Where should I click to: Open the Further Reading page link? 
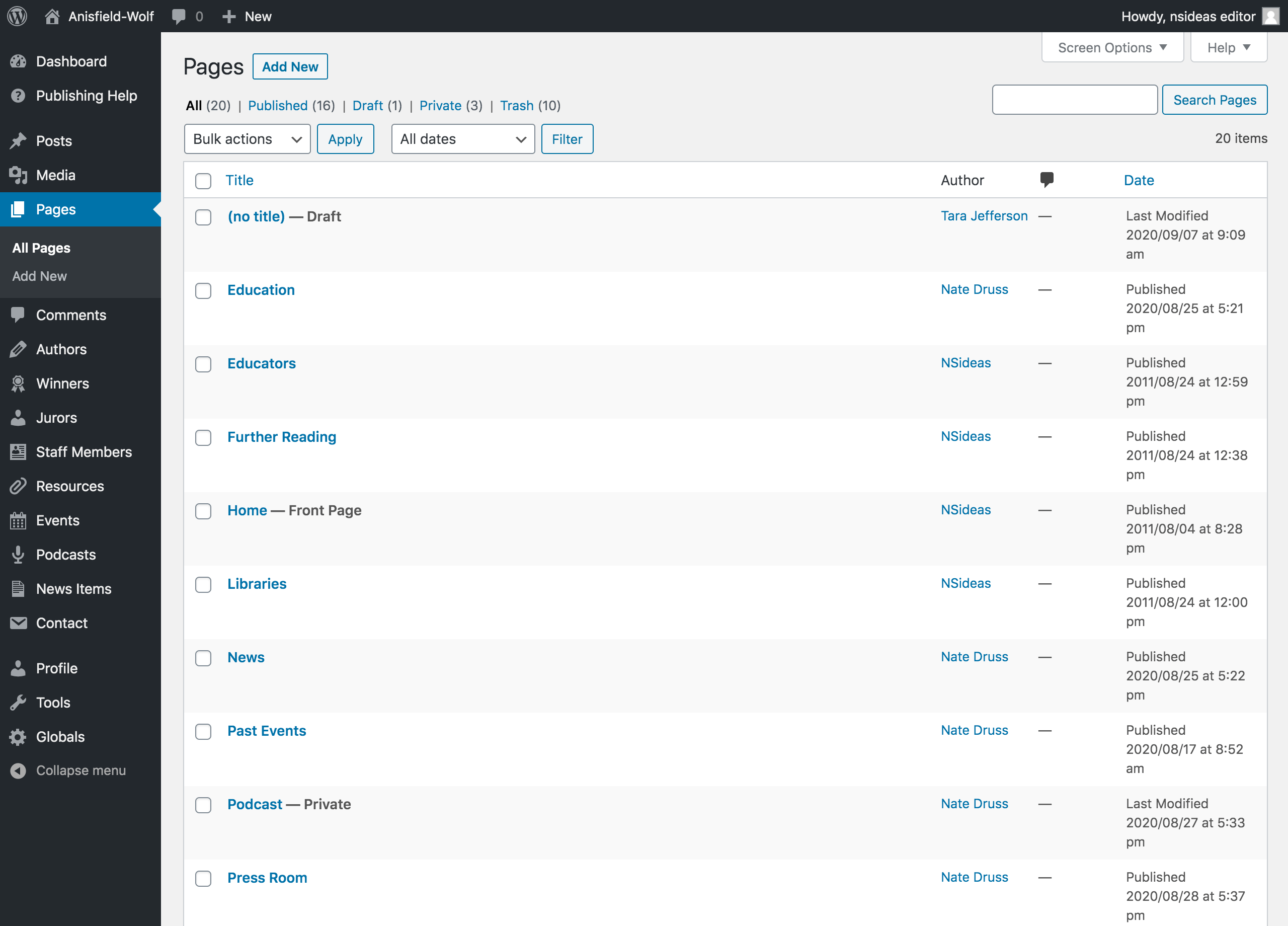tap(282, 436)
